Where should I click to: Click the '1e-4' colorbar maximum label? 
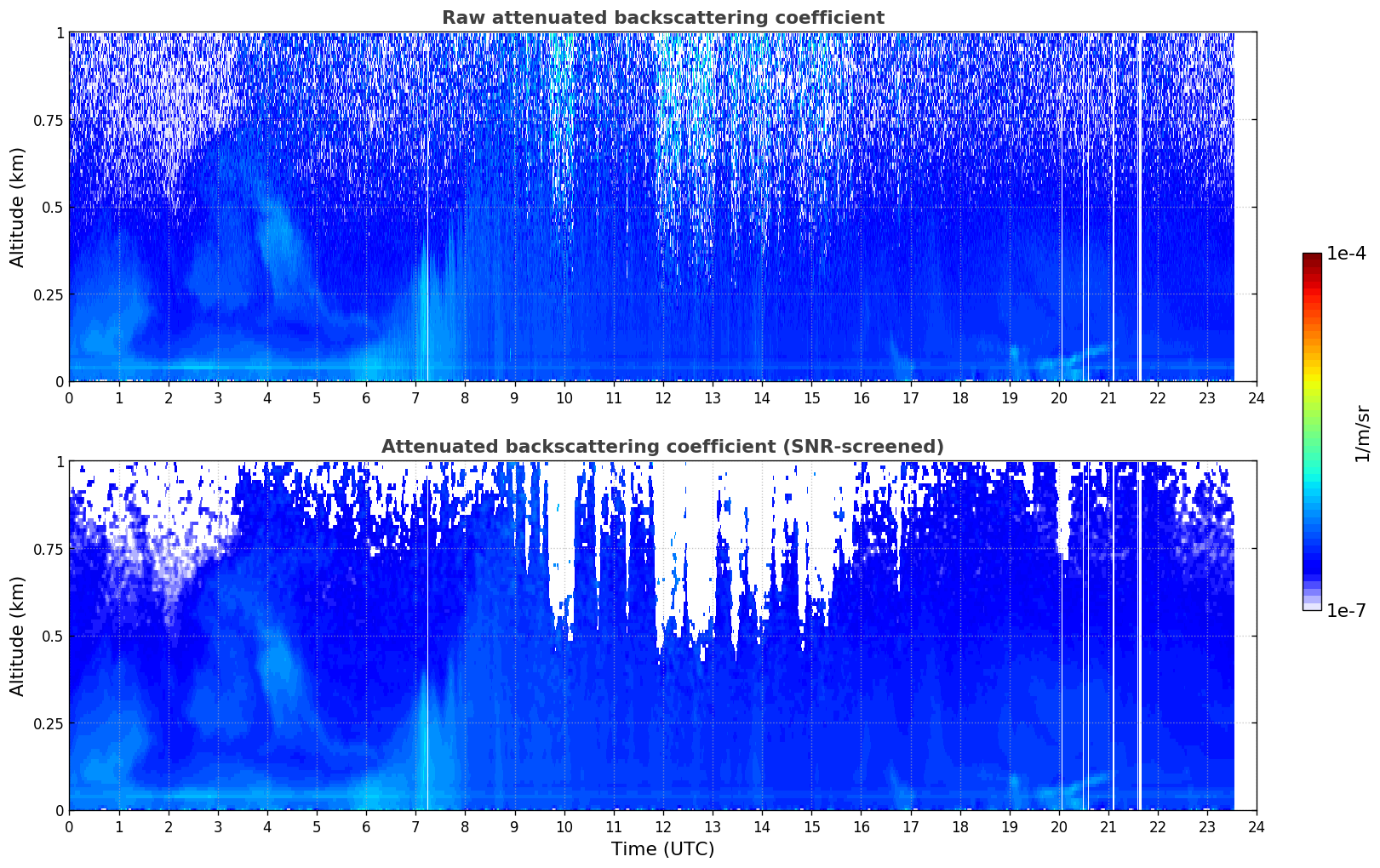[x=1346, y=254]
